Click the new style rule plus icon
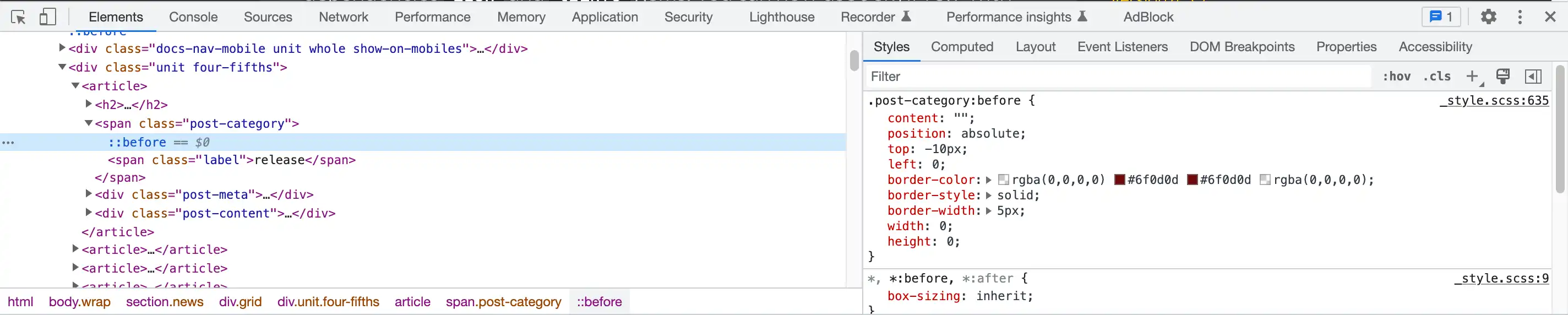Viewport: 1568px width, 315px height. [1472, 76]
